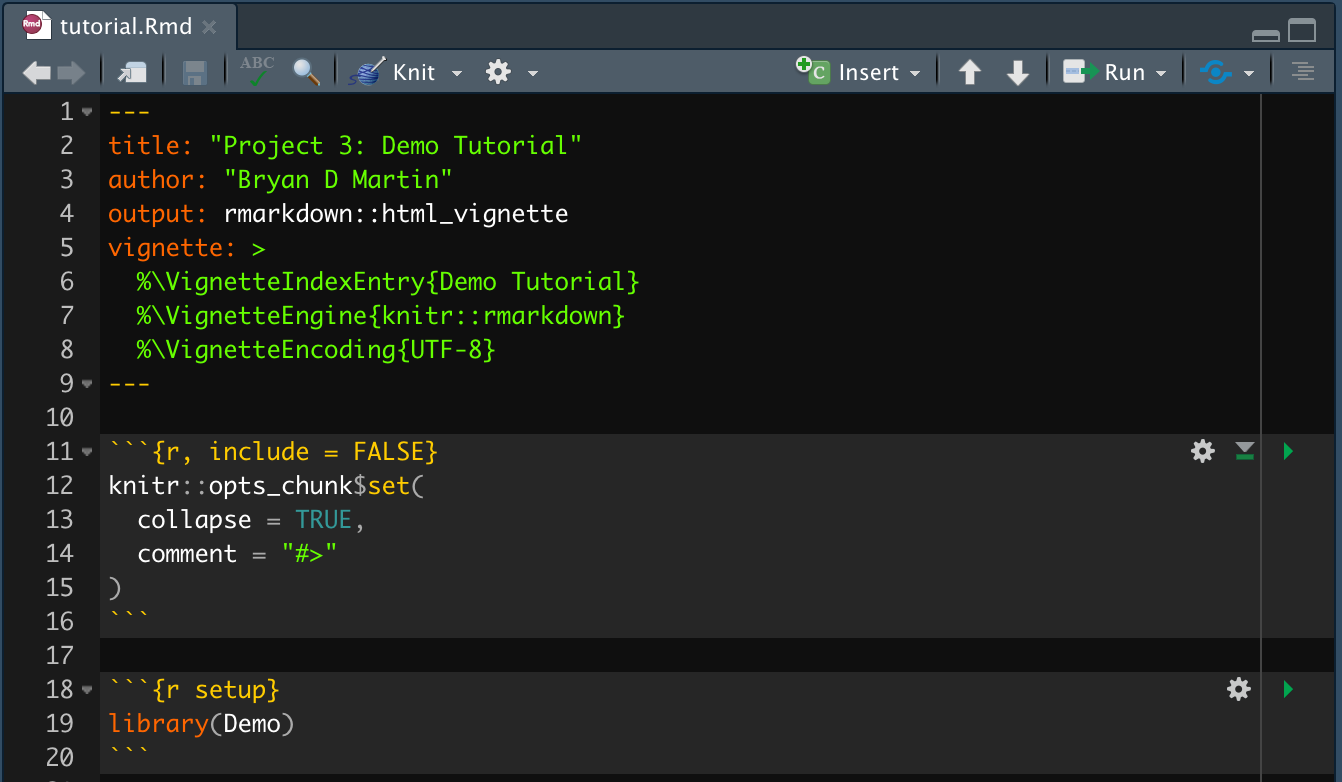
Task: Minimize the source pane
Action: 1266,35
